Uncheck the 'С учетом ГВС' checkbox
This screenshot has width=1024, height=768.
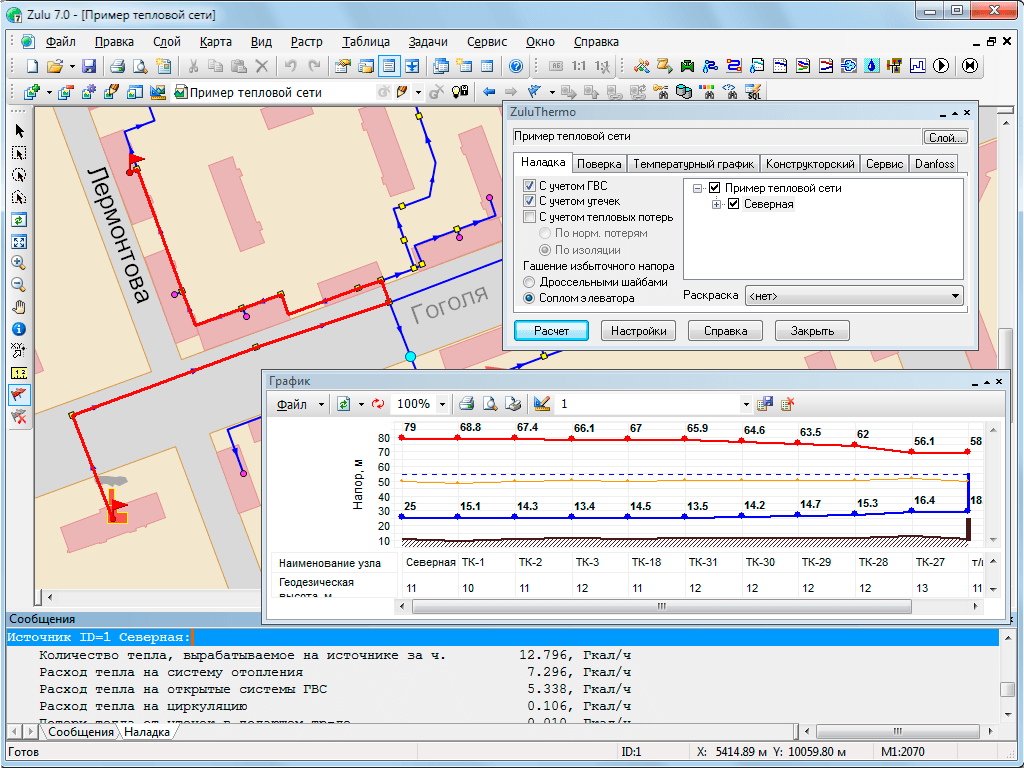click(x=529, y=186)
